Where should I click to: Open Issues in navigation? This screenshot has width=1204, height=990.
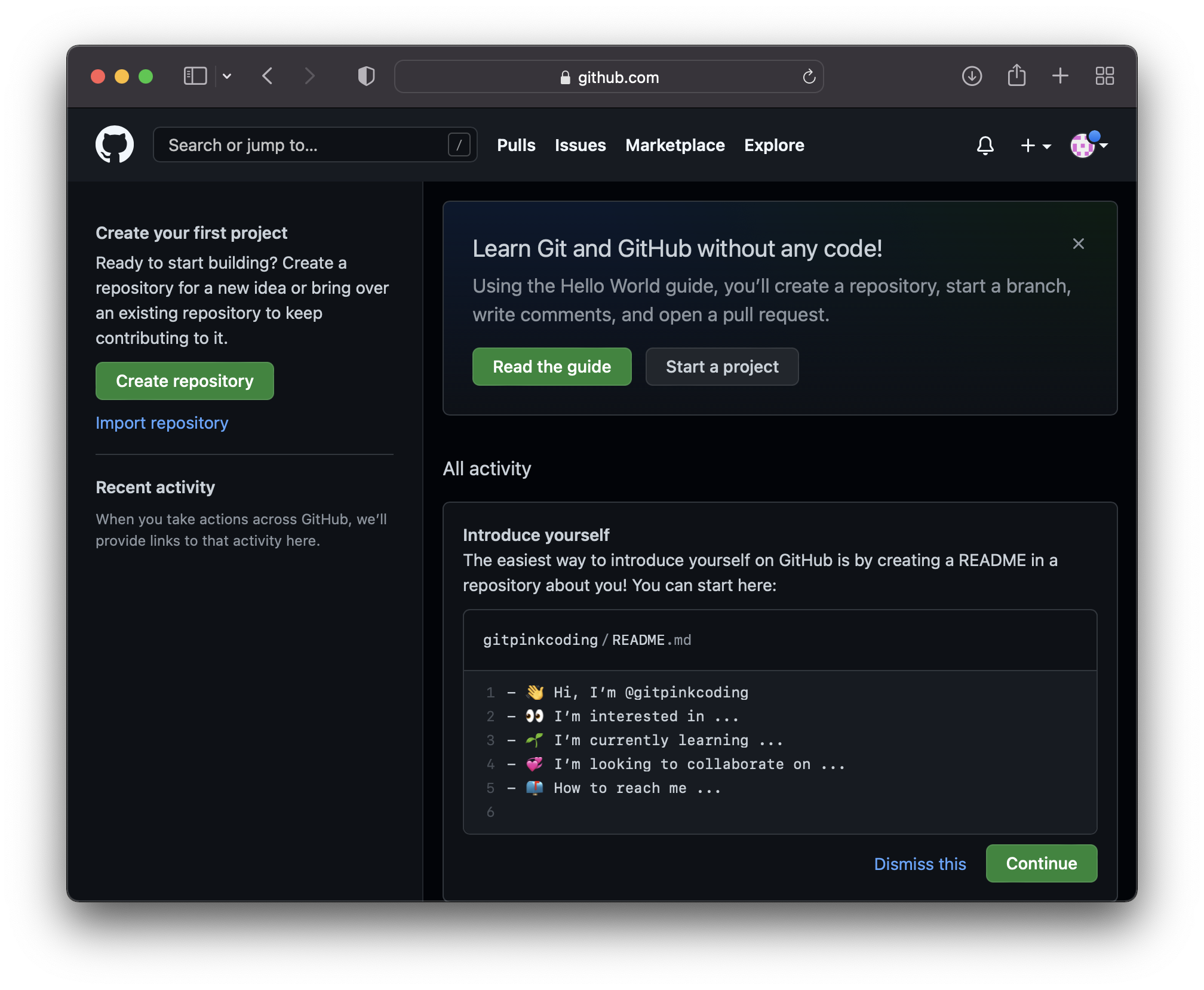click(x=580, y=145)
